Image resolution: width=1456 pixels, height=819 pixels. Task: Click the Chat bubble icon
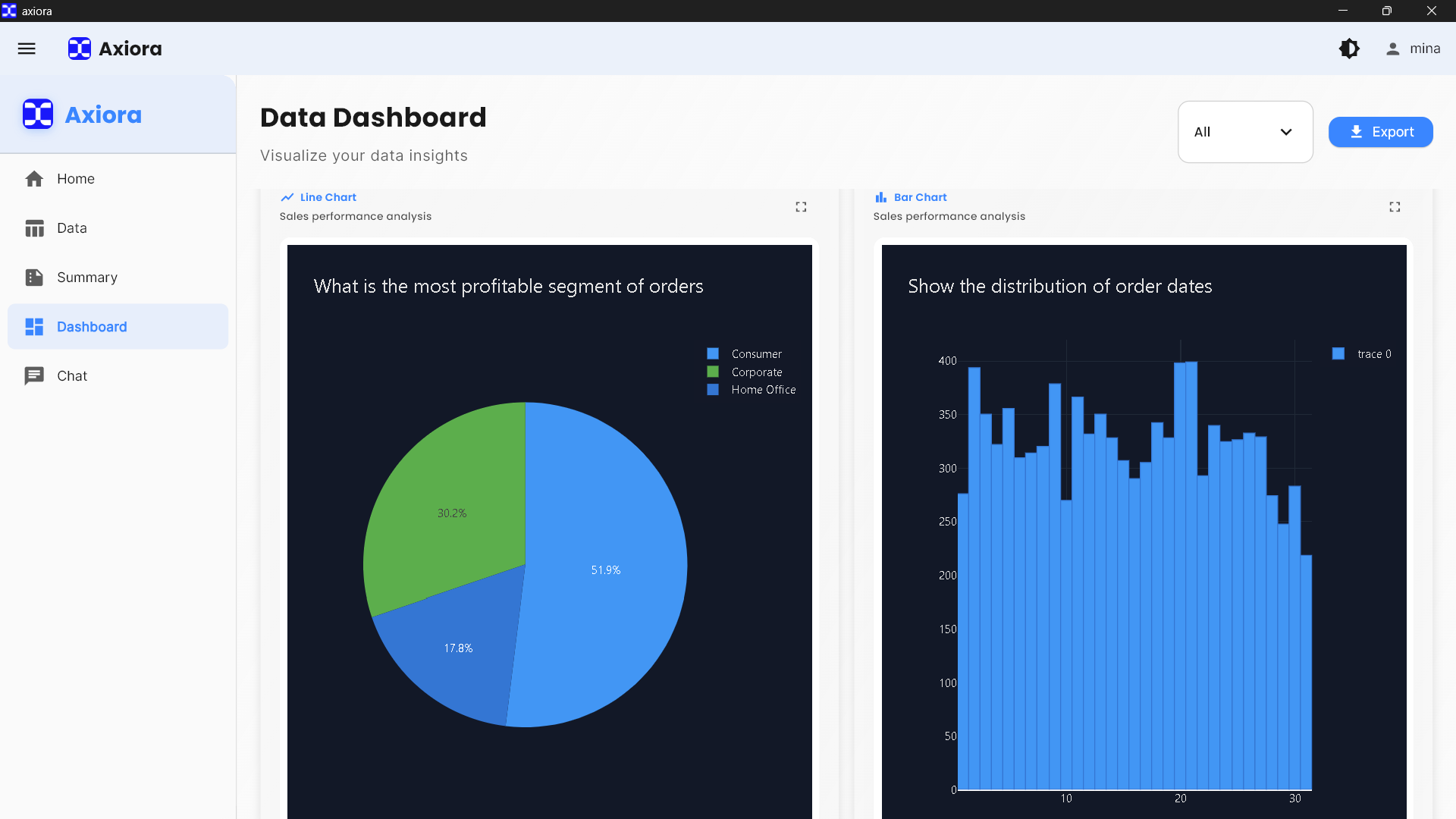[x=34, y=376]
